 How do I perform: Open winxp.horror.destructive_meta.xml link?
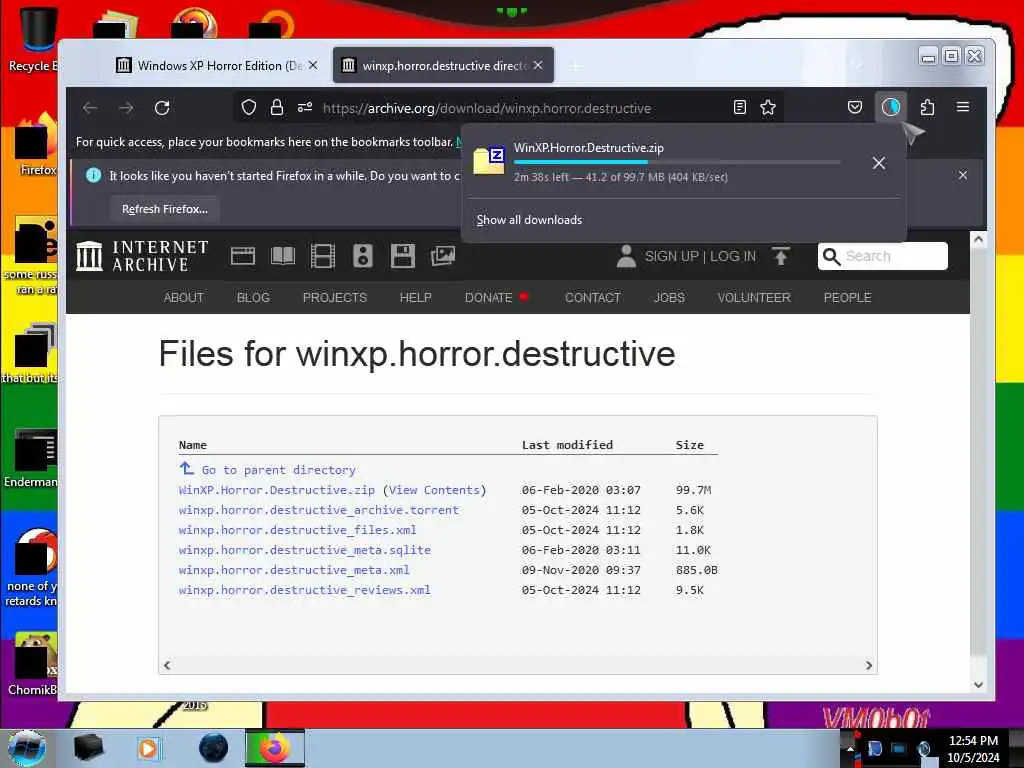click(294, 570)
